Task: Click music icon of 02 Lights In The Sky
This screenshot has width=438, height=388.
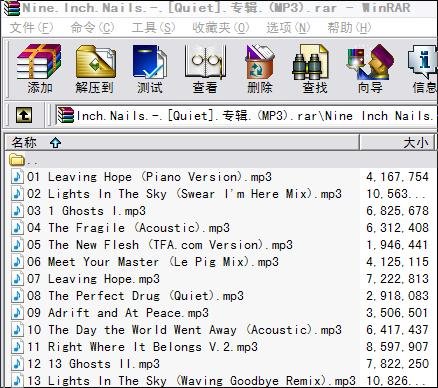Action: [x=17, y=194]
